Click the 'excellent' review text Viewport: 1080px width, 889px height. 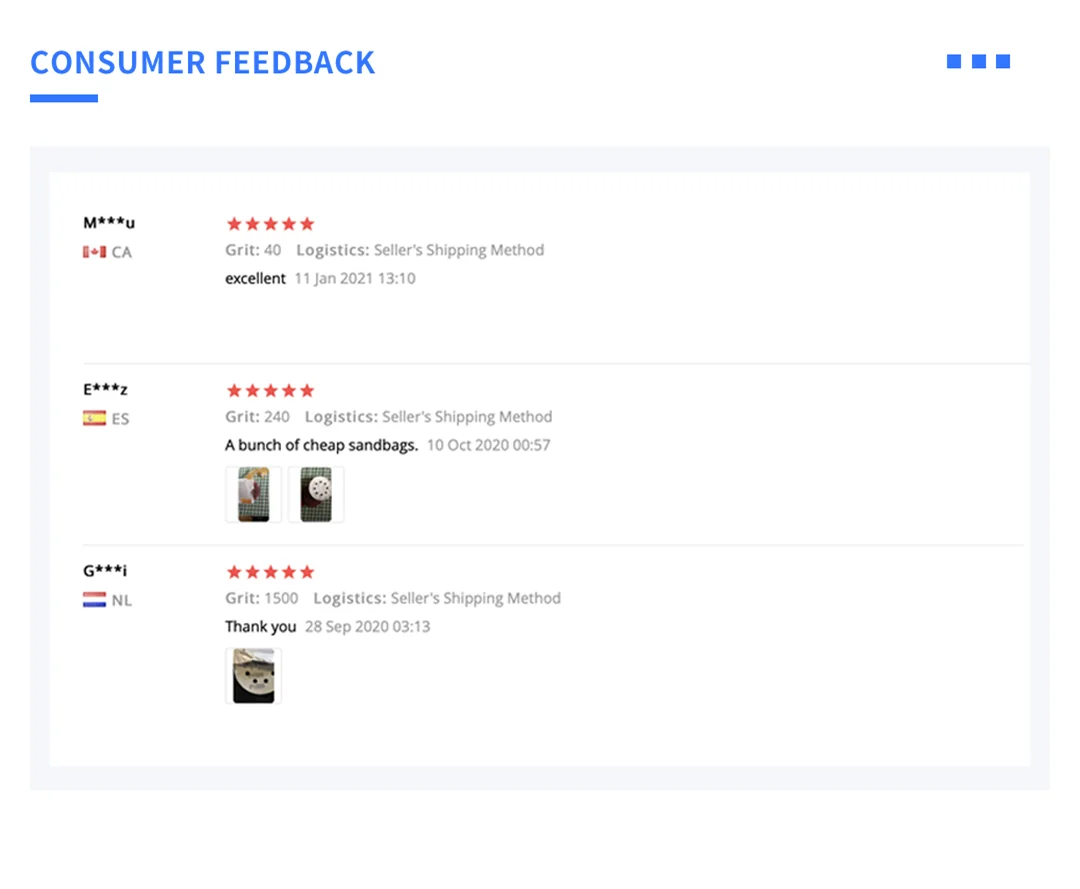[255, 278]
